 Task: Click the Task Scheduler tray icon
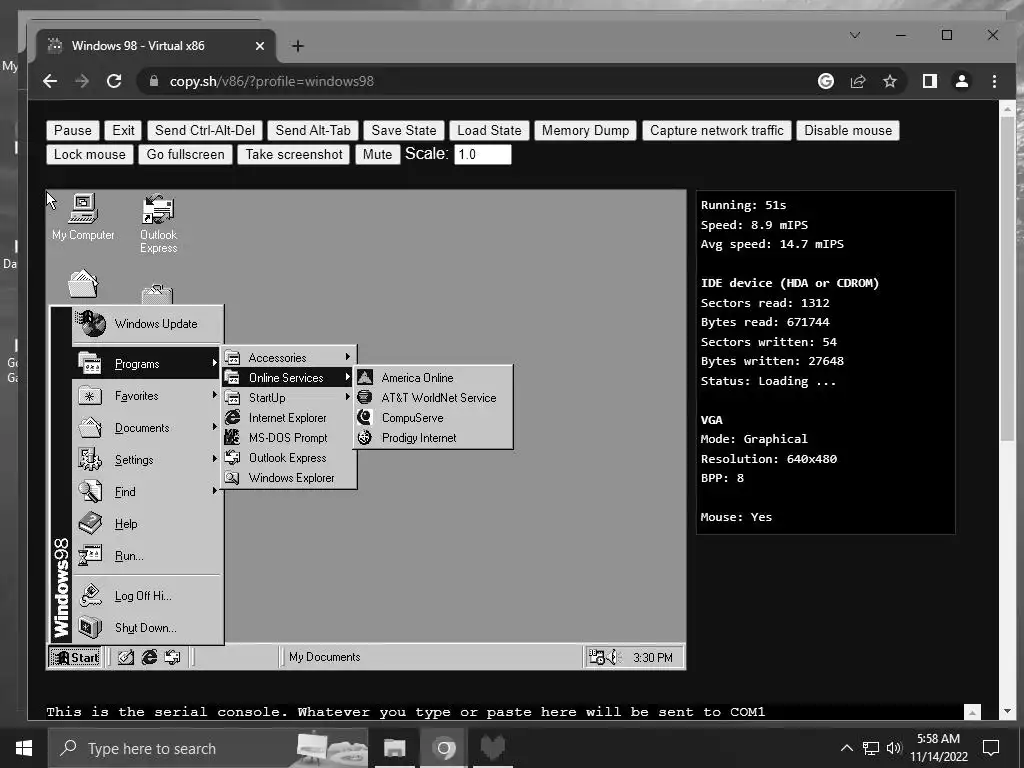pos(596,657)
